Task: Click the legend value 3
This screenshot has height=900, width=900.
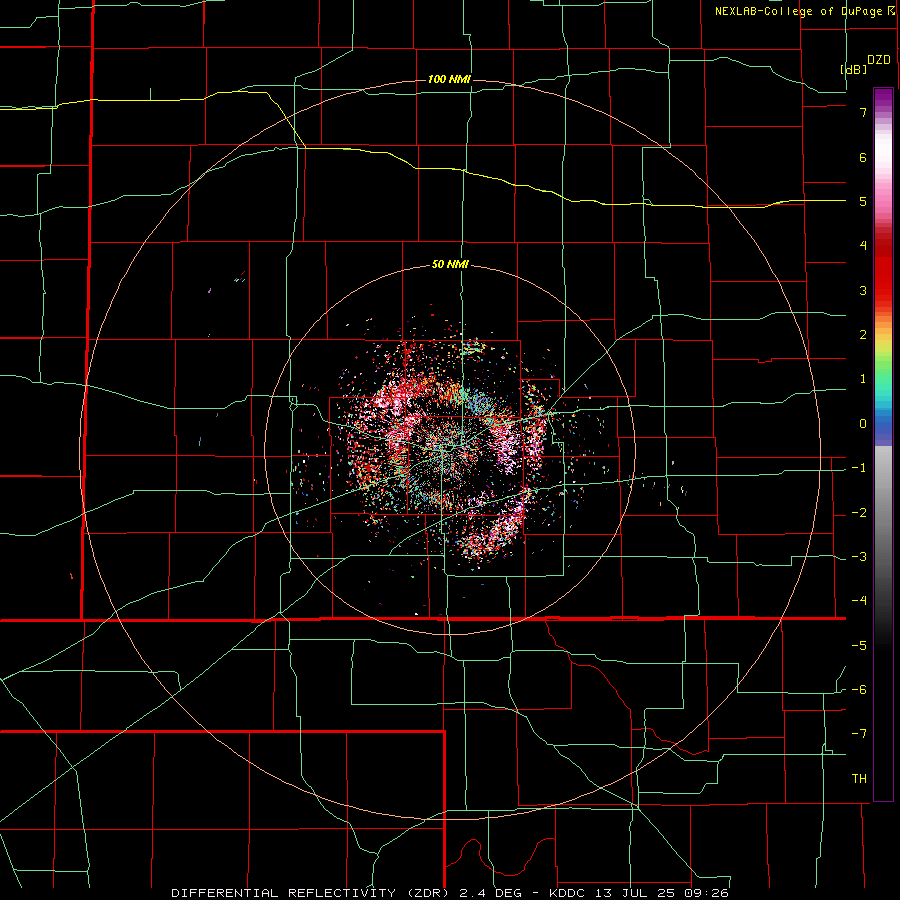Action: [863, 290]
